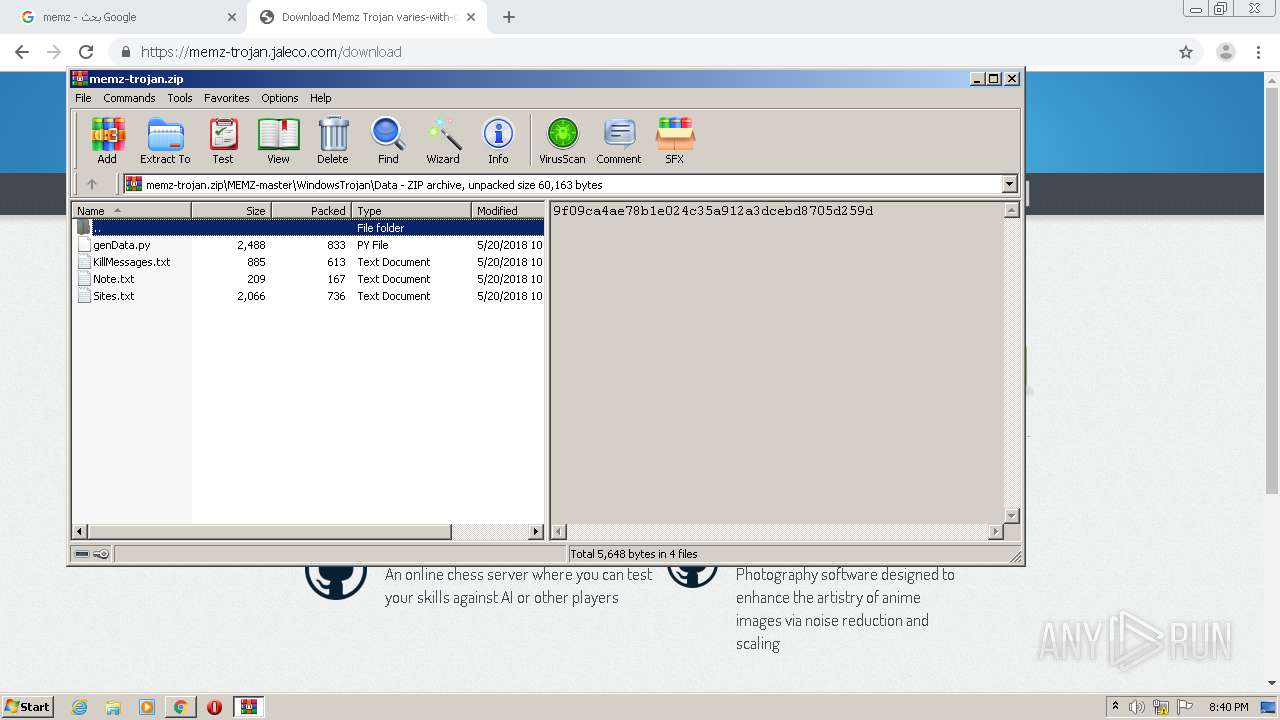Click the Add toolbar icon in WinRAR
Viewport: 1280px width, 720px height.
point(107,140)
